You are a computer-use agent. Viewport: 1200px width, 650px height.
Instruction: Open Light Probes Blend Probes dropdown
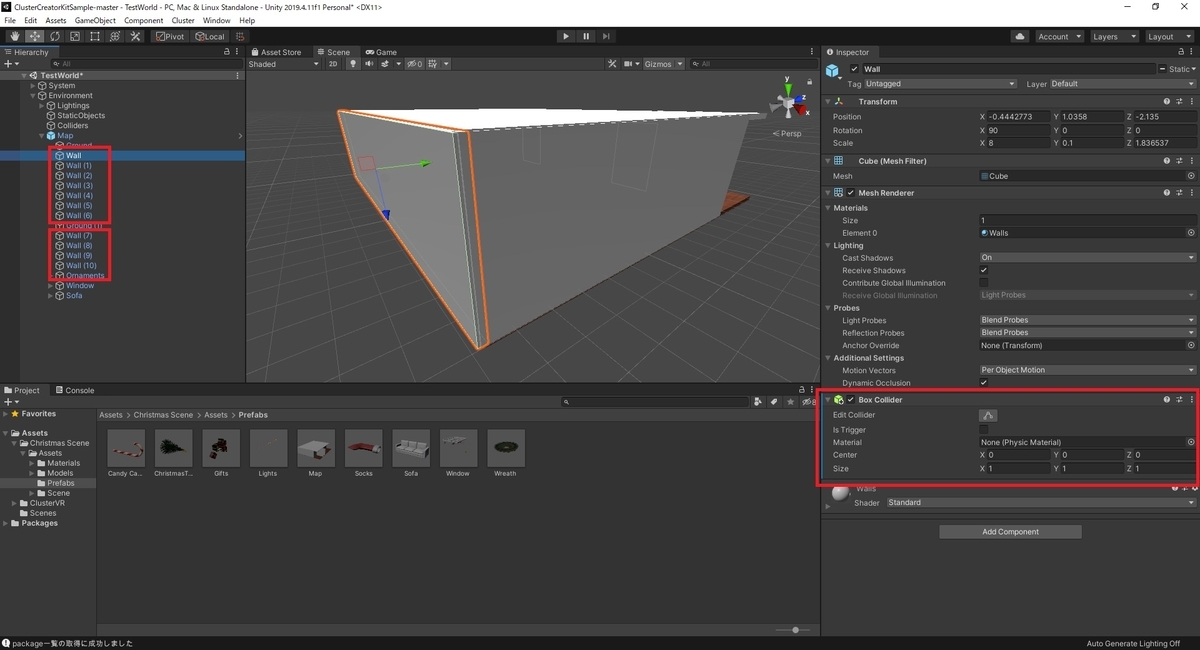[x=1087, y=320]
